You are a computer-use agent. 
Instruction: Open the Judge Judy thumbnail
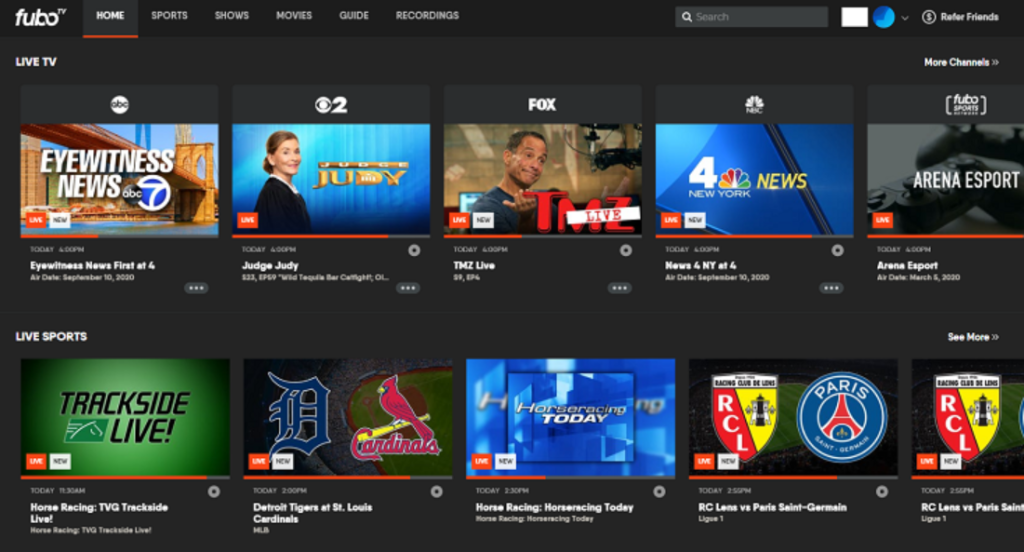(x=331, y=179)
